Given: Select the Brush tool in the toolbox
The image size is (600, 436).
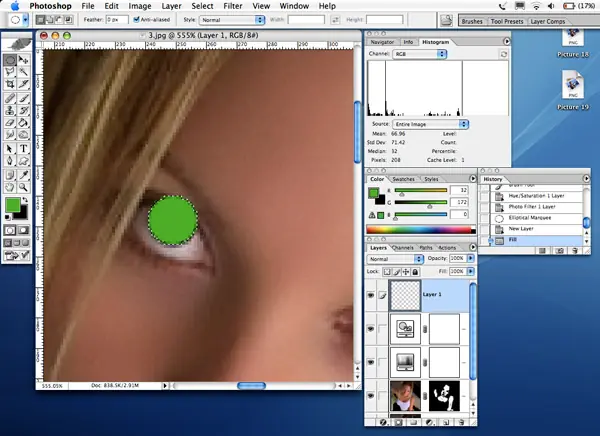Looking at the screenshot, I should coord(23,98).
